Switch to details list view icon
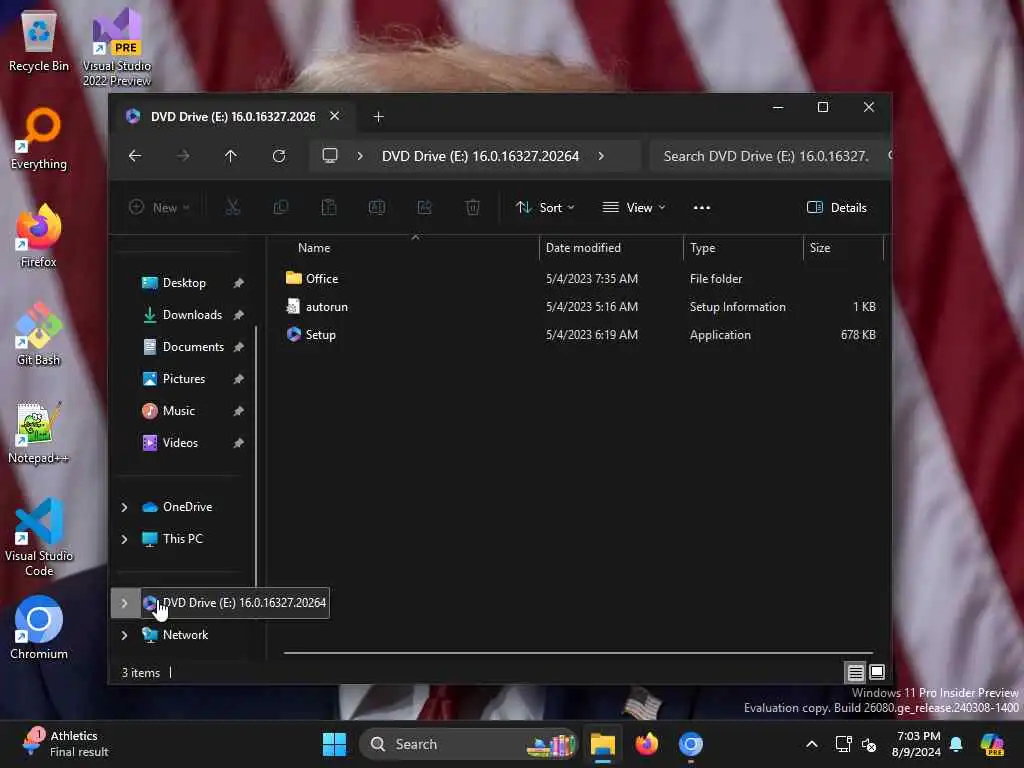Image resolution: width=1024 pixels, height=768 pixels. [855, 672]
